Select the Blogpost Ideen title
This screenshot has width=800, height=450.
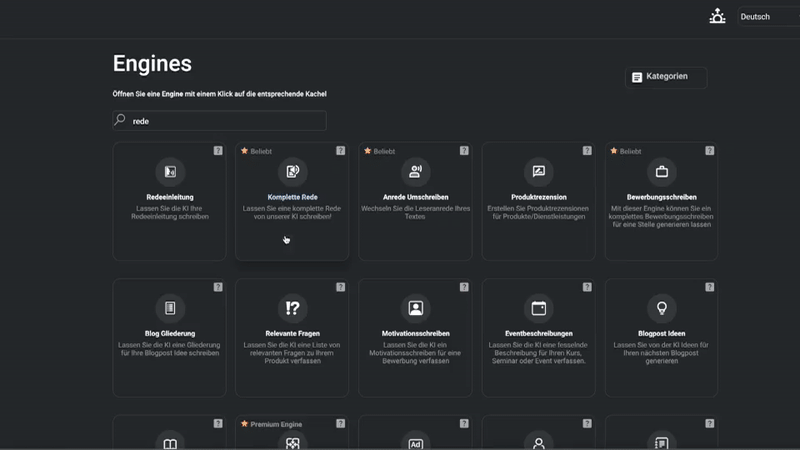coord(662,333)
